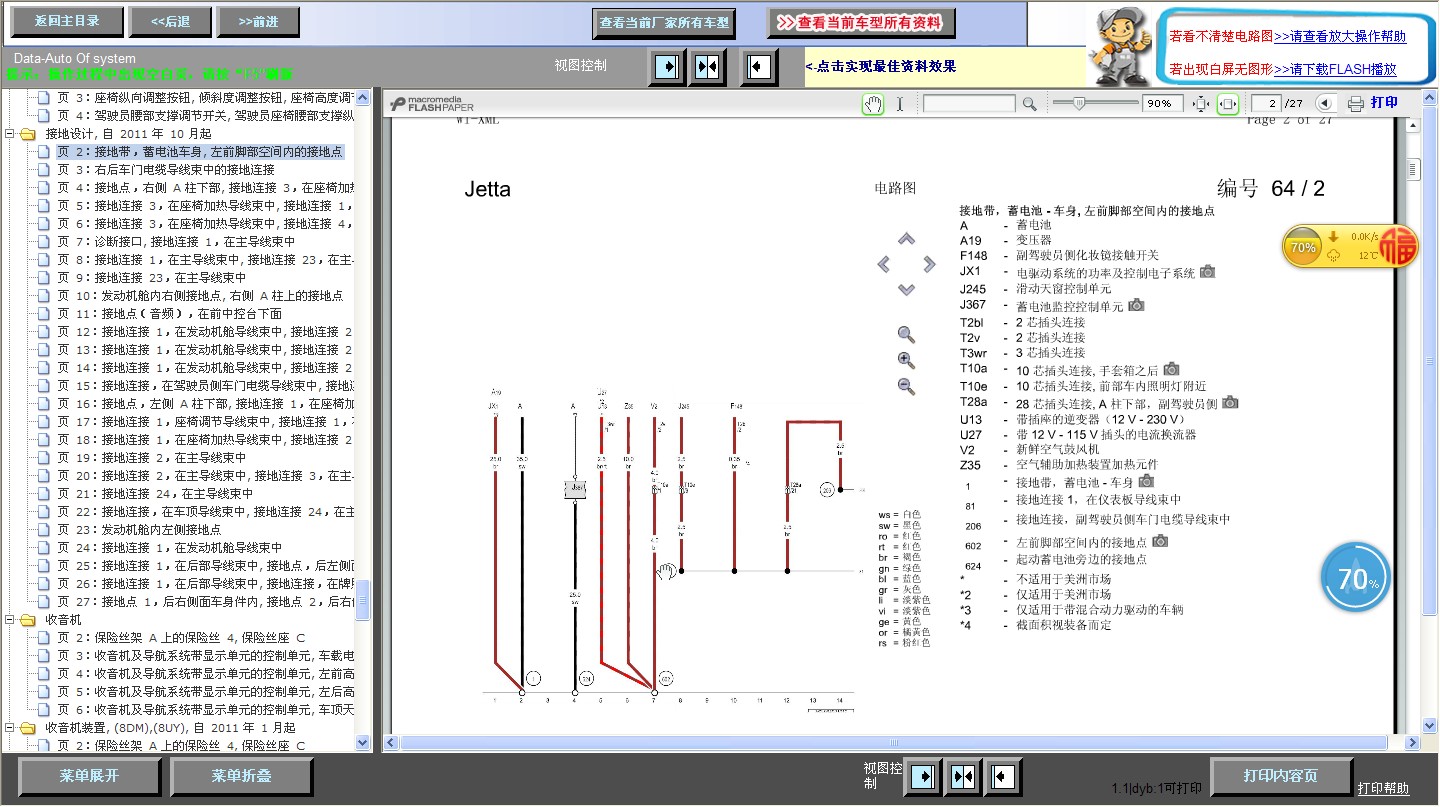Screen dimensions: 1440x807
Task: Click the red 福 icon on the speed widget
Action: pos(1399,247)
